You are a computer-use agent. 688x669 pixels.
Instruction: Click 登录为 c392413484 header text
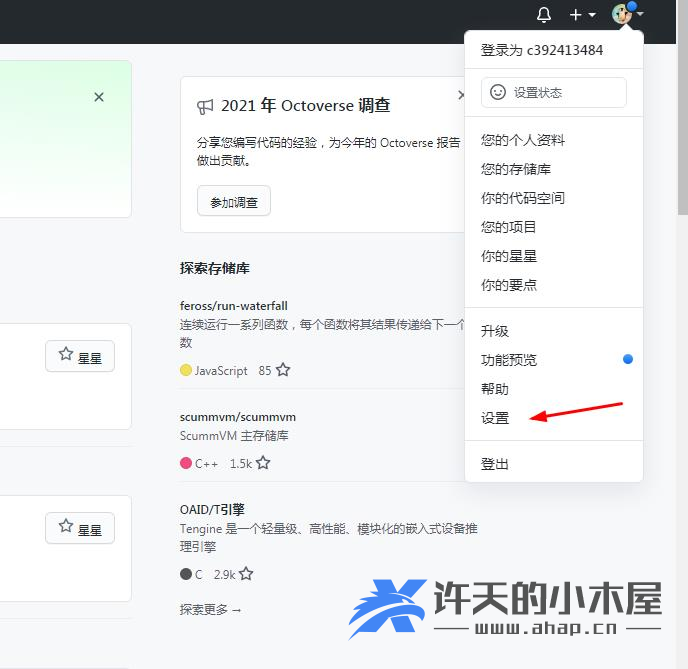[x=541, y=50]
